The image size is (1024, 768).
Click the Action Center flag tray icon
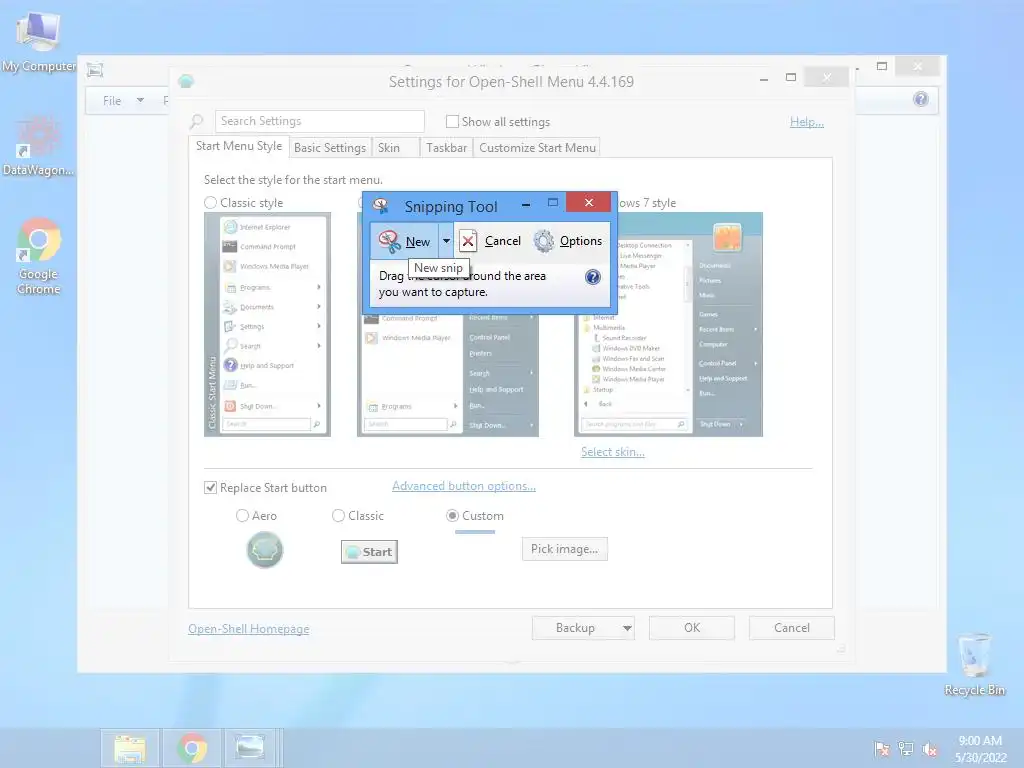click(x=882, y=748)
